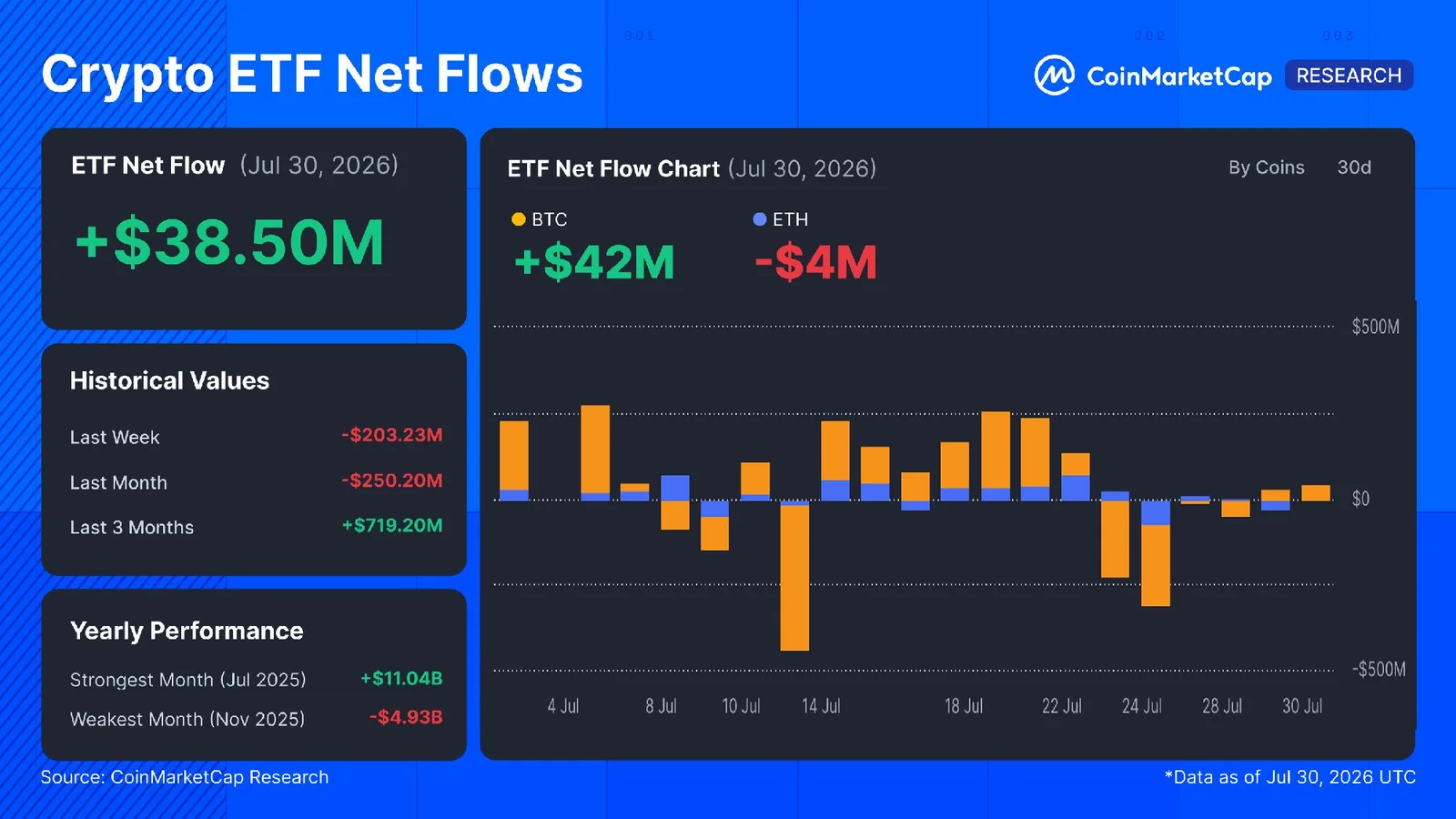Click the 18 Jul axis label
The image size is (1456, 819).
(963, 706)
